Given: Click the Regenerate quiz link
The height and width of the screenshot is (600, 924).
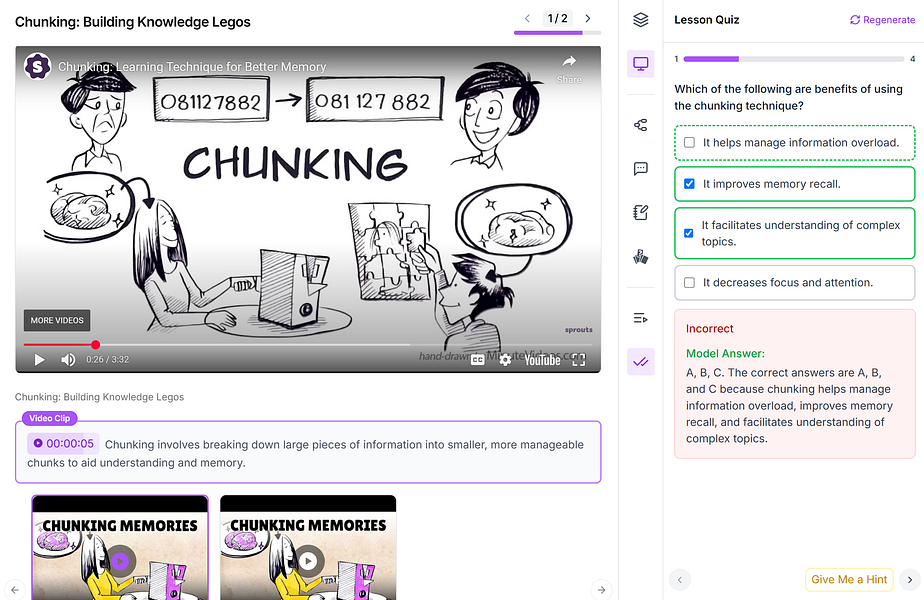Looking at the screenshot, I should click(883, 20).
